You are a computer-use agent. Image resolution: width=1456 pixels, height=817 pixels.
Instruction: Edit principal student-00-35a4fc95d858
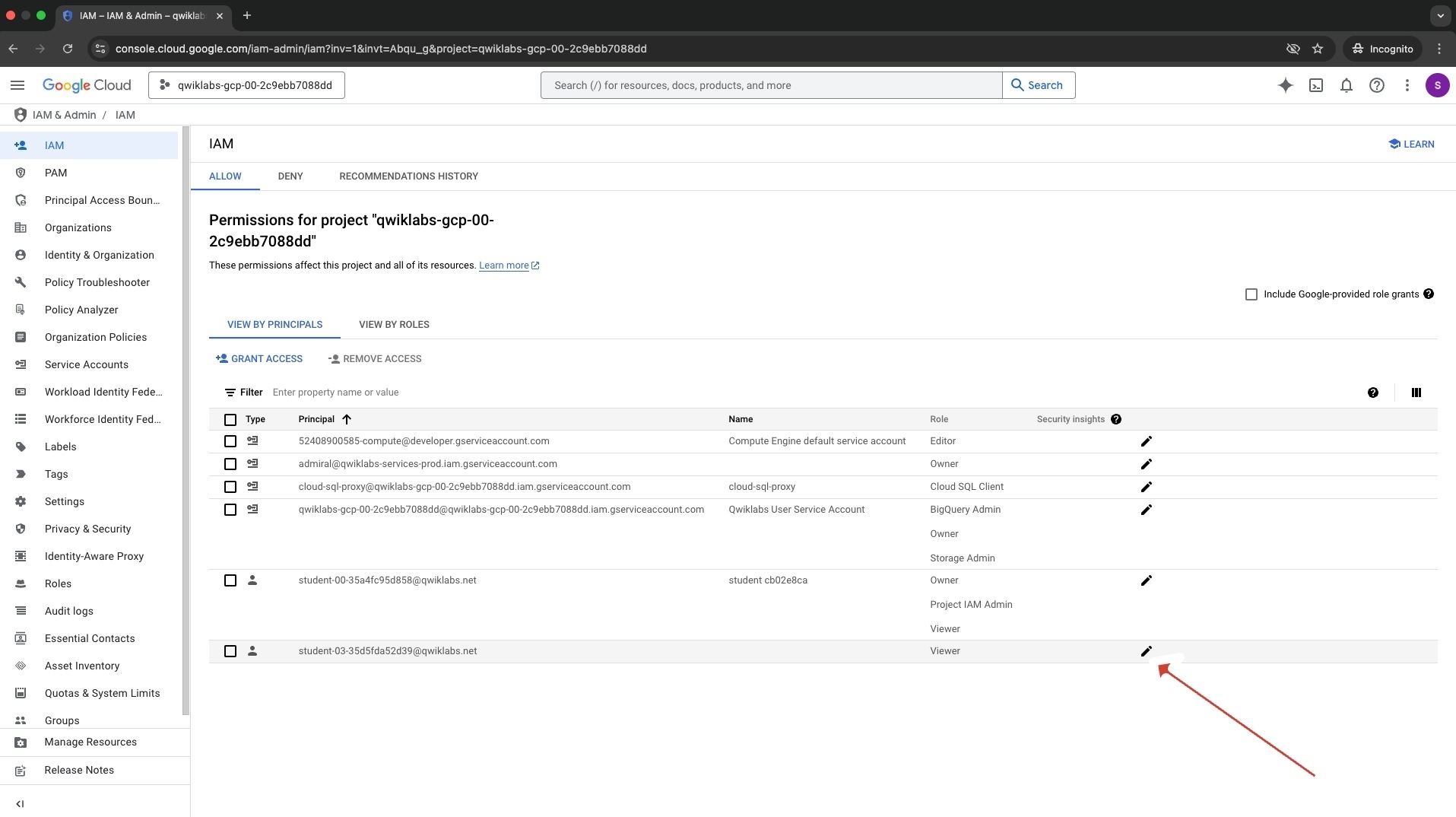pos(1146,580)
